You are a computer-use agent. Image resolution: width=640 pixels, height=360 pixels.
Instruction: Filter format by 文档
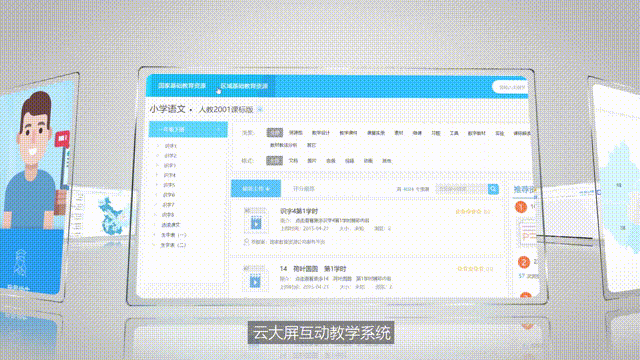tap(293, 161)
